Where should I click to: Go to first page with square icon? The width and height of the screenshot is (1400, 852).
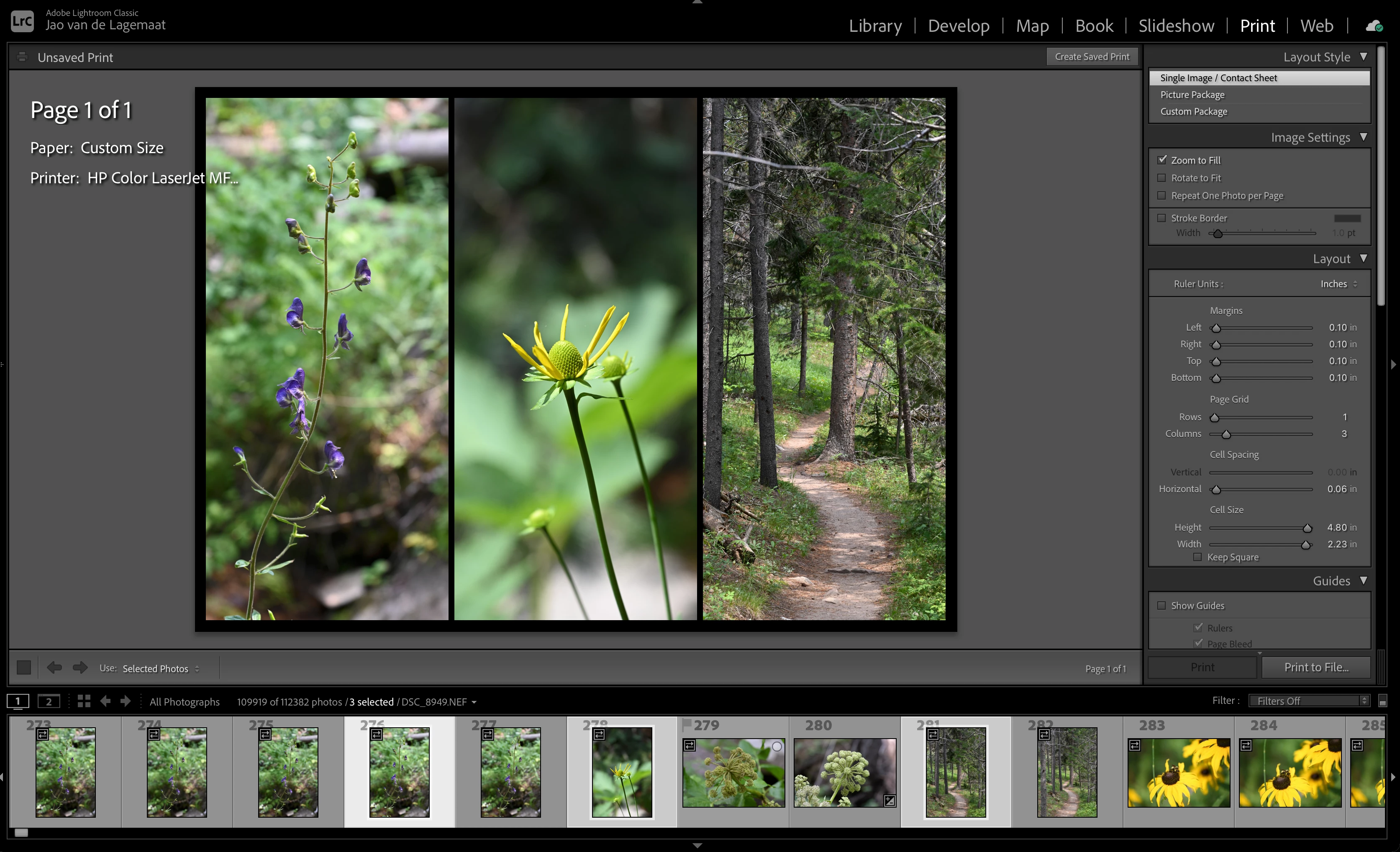click(x=24, y=667)
